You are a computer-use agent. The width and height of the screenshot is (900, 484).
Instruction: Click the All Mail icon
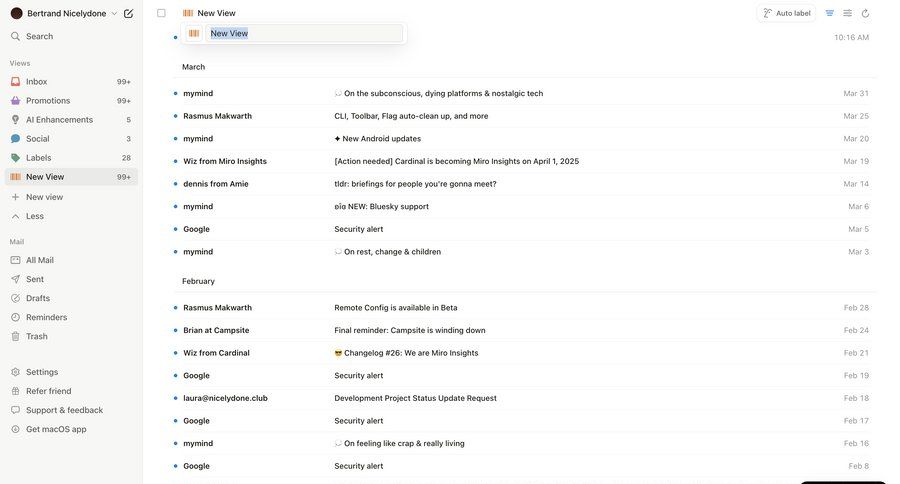15,260
